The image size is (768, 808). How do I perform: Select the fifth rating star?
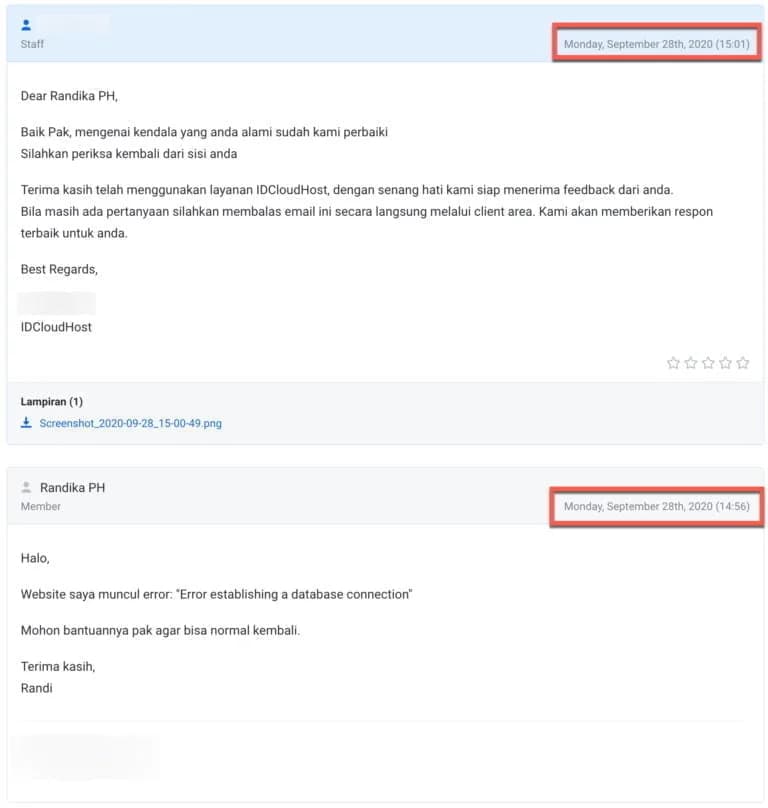742,363
